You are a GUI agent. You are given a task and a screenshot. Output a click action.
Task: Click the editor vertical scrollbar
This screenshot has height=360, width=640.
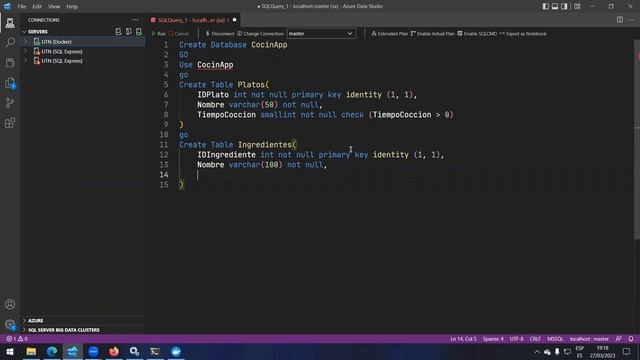[x=637, y=139]
